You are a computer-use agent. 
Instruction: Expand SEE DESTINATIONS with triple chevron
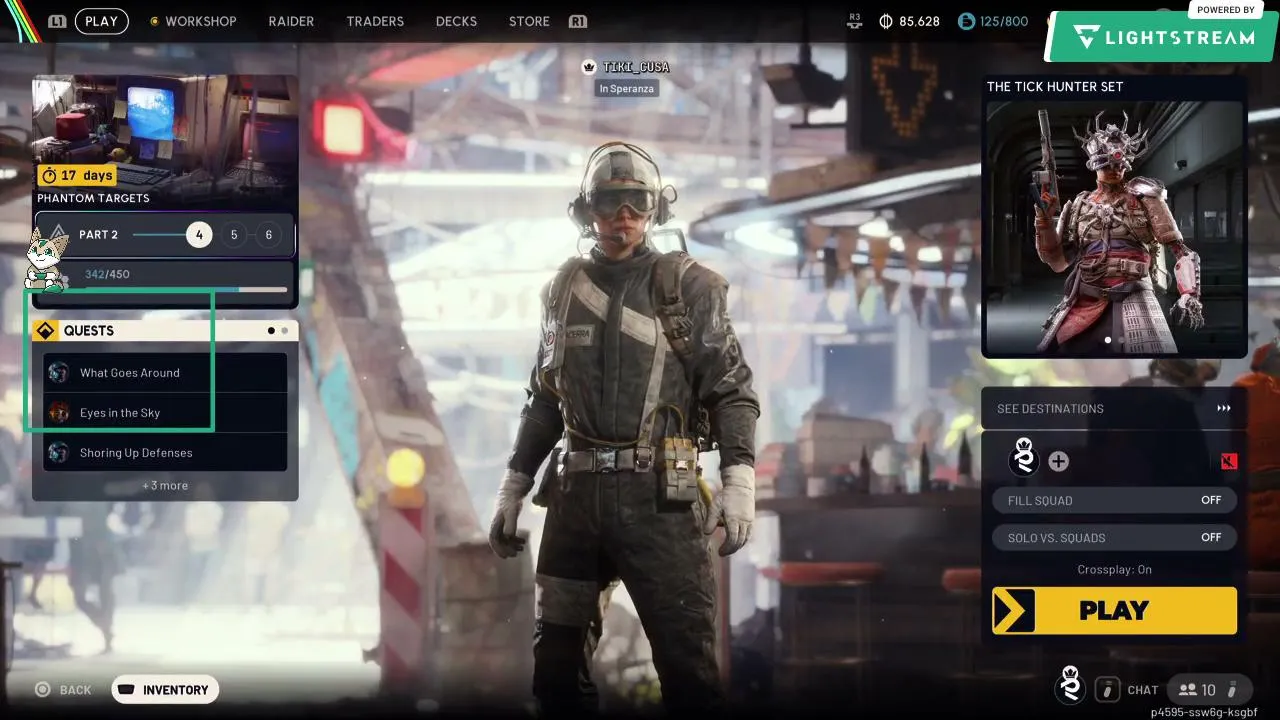1224,408
